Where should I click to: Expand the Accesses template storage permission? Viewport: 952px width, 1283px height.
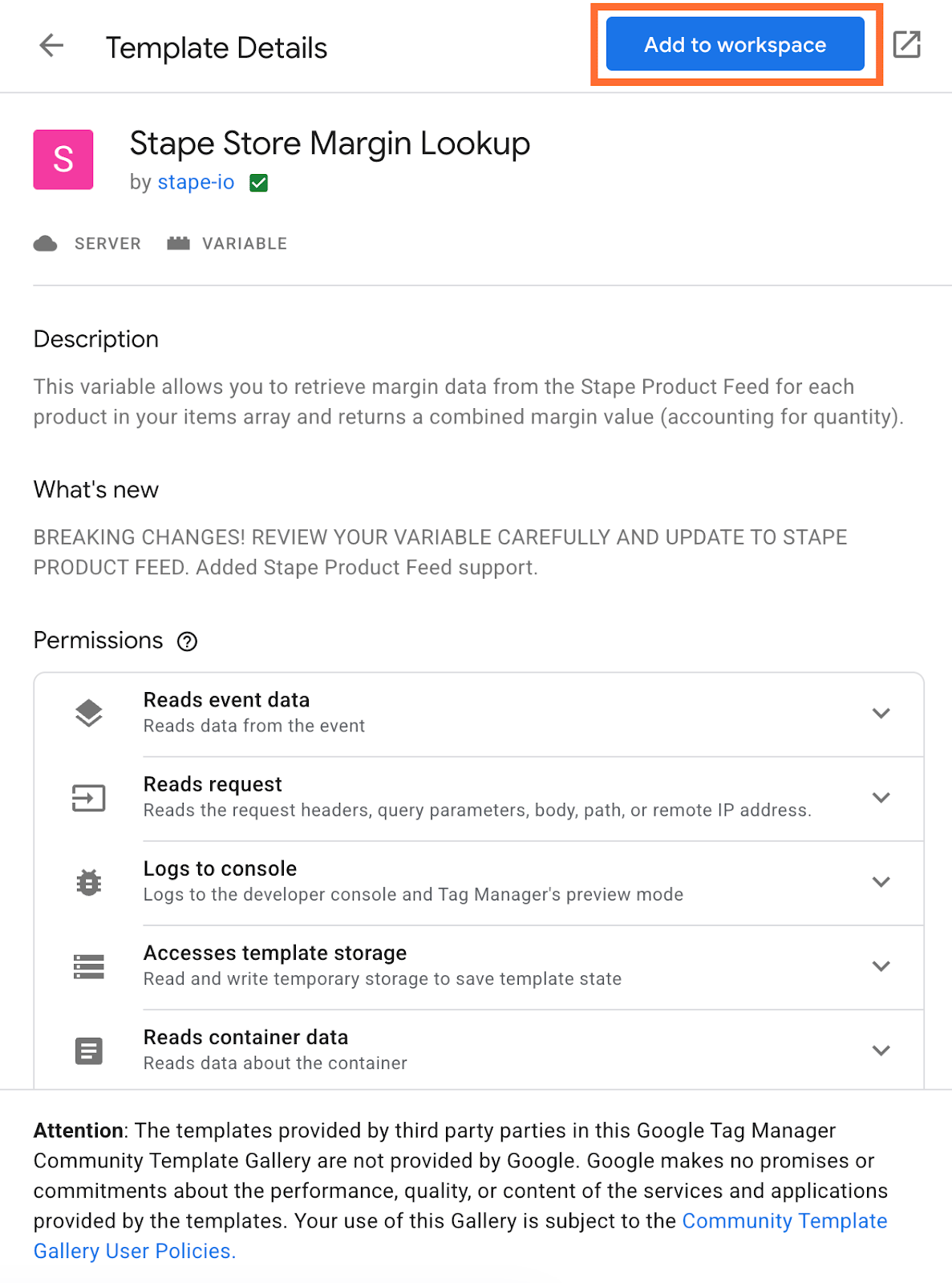[x=881, y=965]
